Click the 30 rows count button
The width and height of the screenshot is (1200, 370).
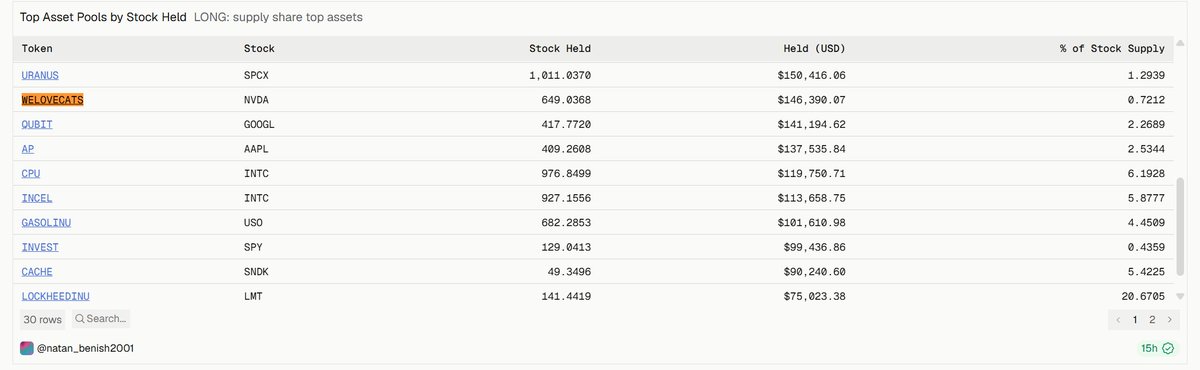click(42, 319)
